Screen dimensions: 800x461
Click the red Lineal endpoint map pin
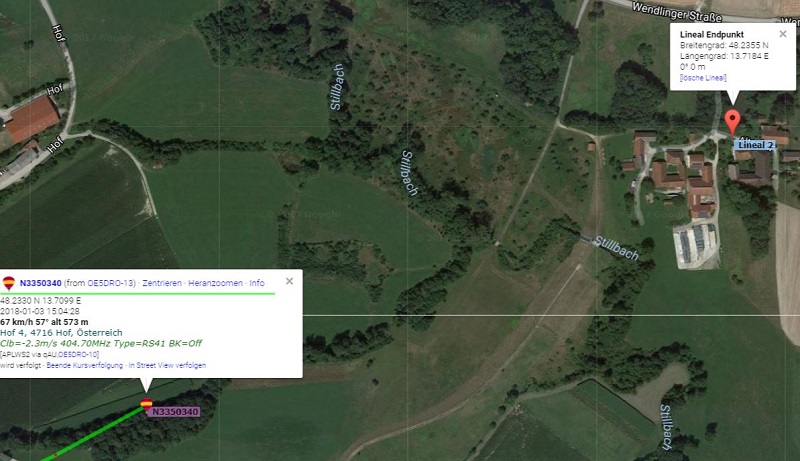pos(732,121)
